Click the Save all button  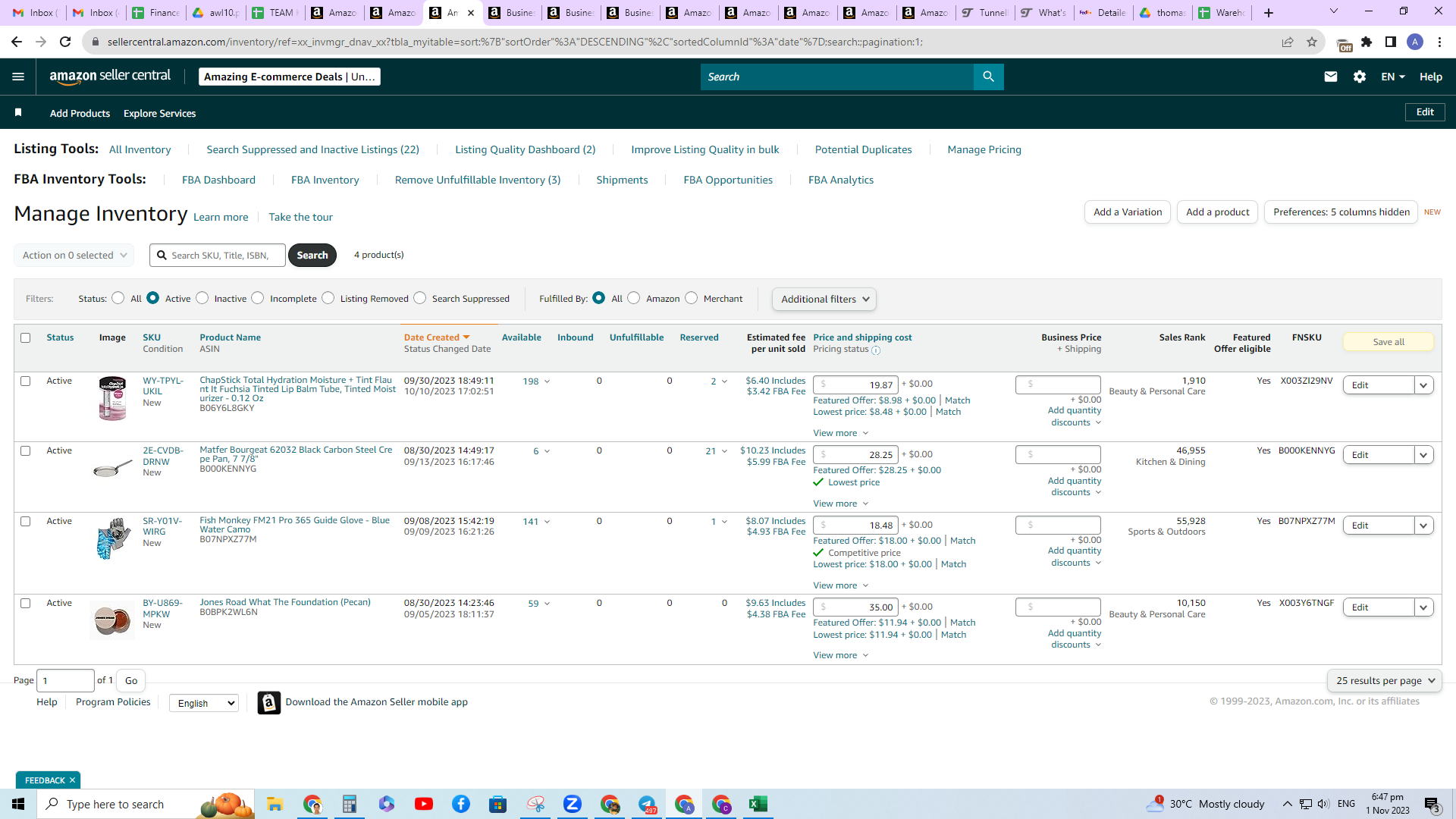tap(1389, 342)
